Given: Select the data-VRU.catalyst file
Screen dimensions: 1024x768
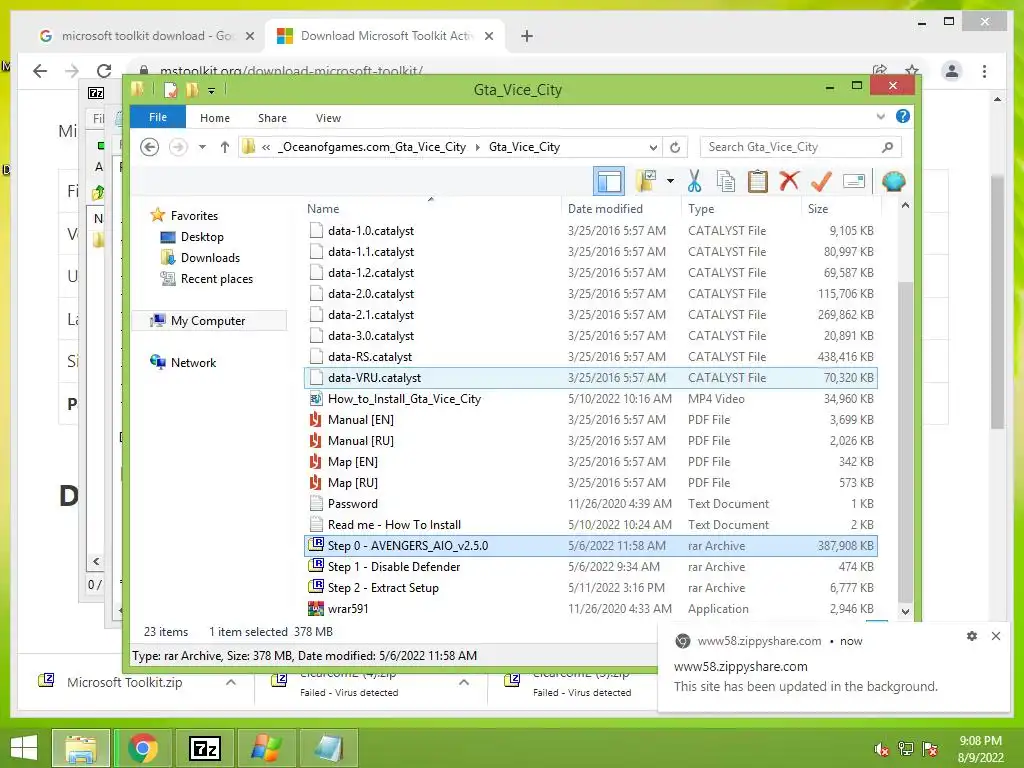Looking at the screenshot, I should [590, 377].
